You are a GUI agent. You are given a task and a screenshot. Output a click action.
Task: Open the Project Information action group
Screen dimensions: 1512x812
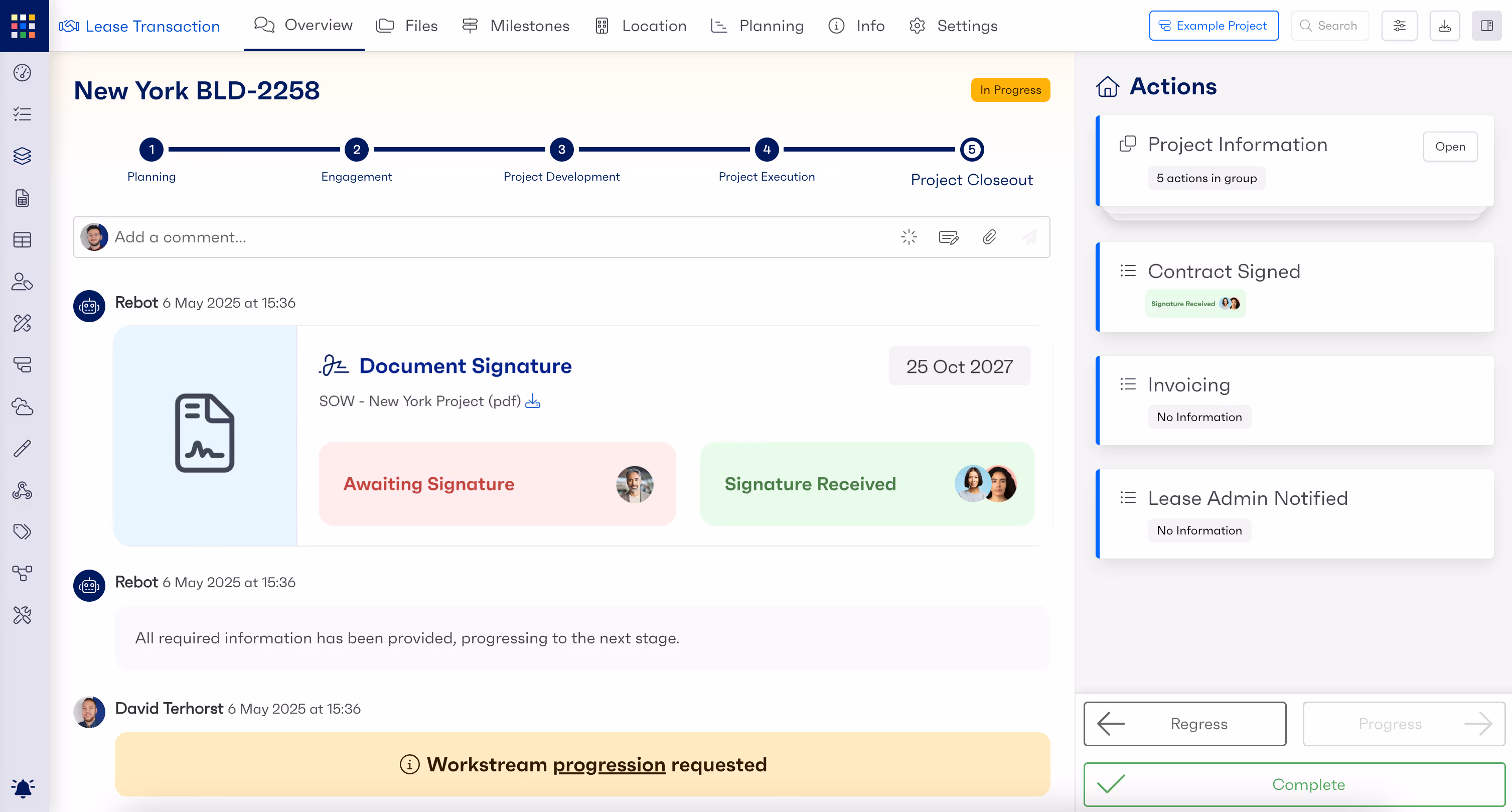coord(1450,147)
